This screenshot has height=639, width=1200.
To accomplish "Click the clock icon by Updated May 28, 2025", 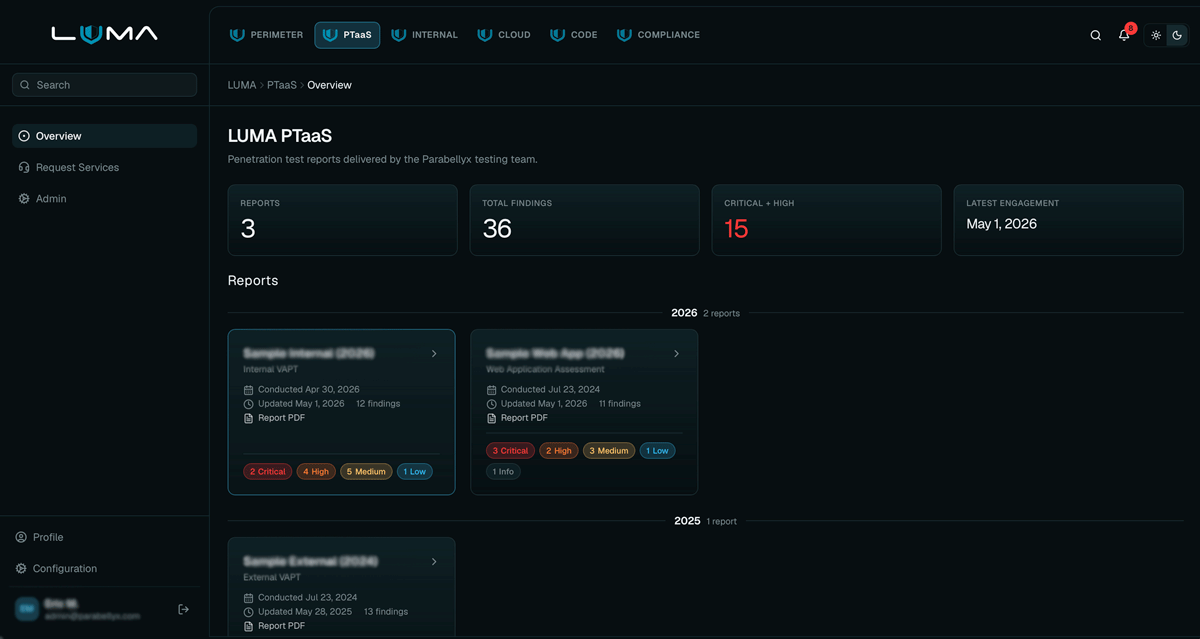I will 249,612.
